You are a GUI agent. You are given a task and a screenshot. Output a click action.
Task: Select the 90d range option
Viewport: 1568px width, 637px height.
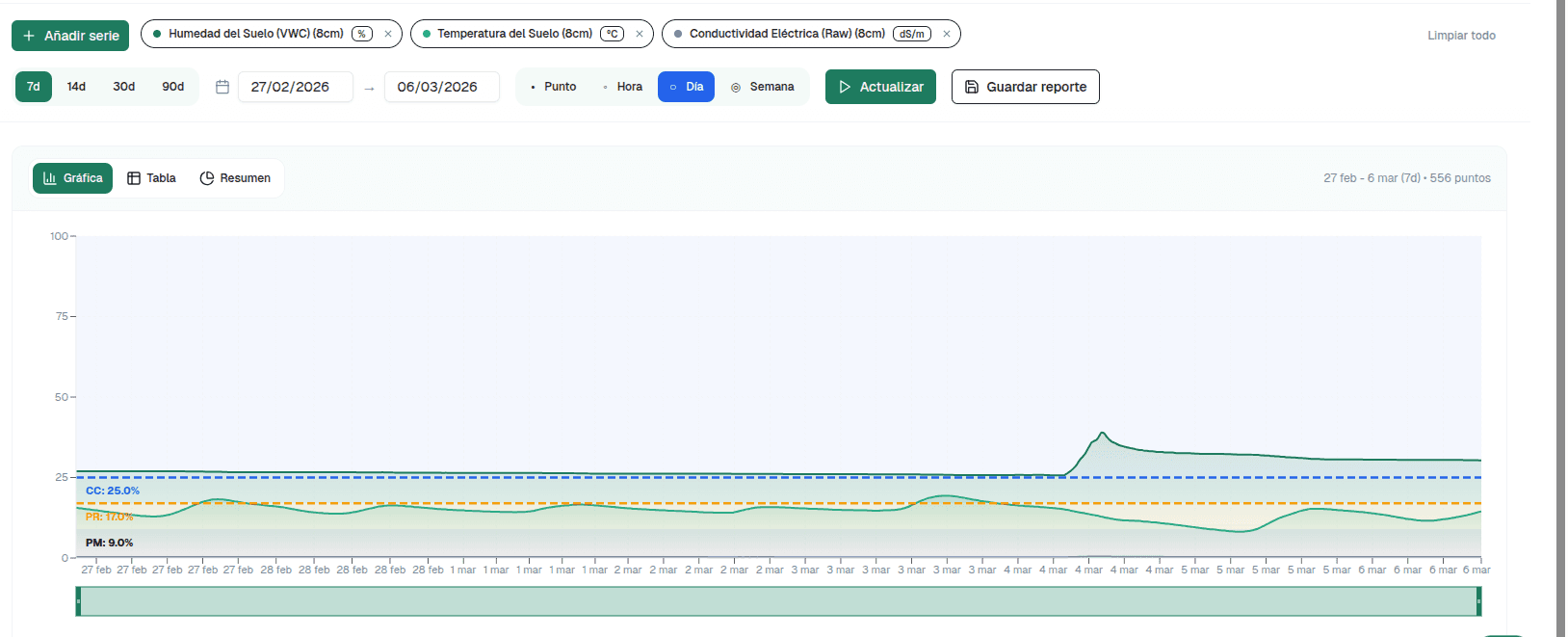click(x=173, y=87)
